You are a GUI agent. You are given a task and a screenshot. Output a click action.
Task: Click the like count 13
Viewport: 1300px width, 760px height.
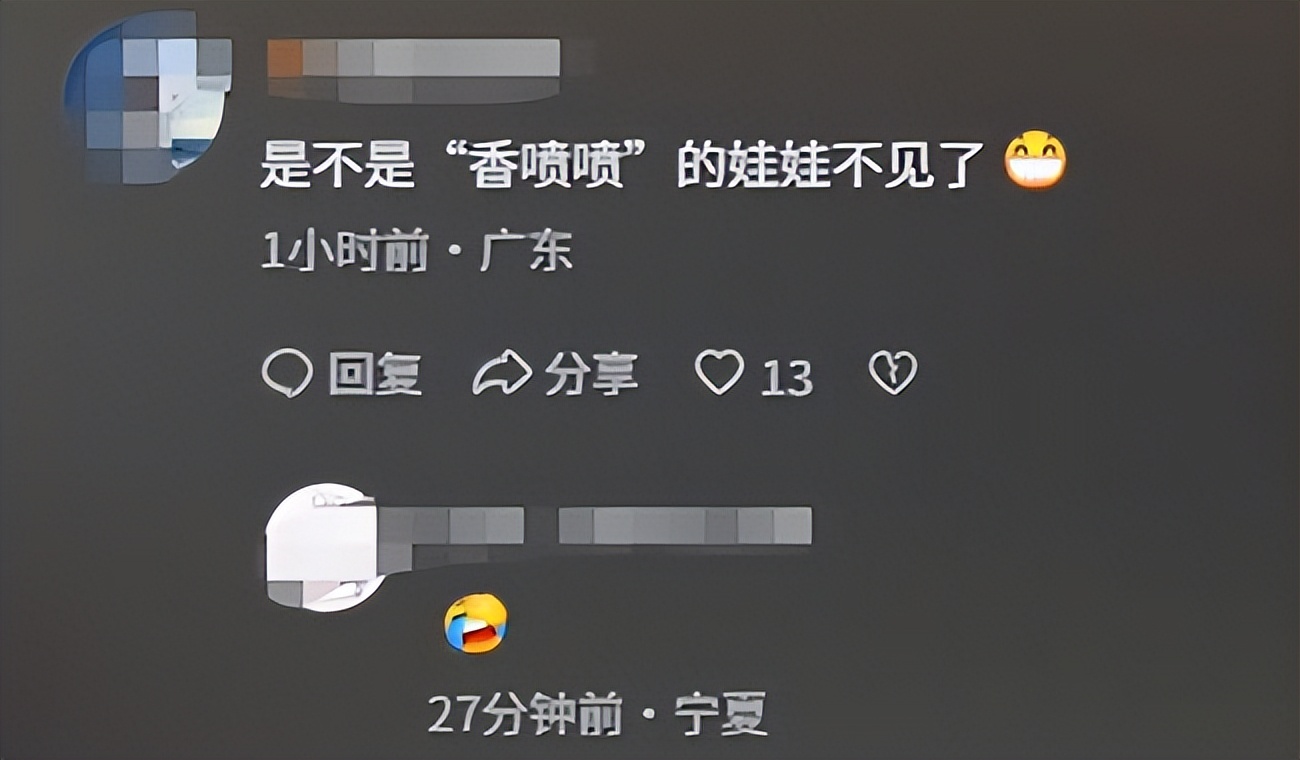pos(787,378)
